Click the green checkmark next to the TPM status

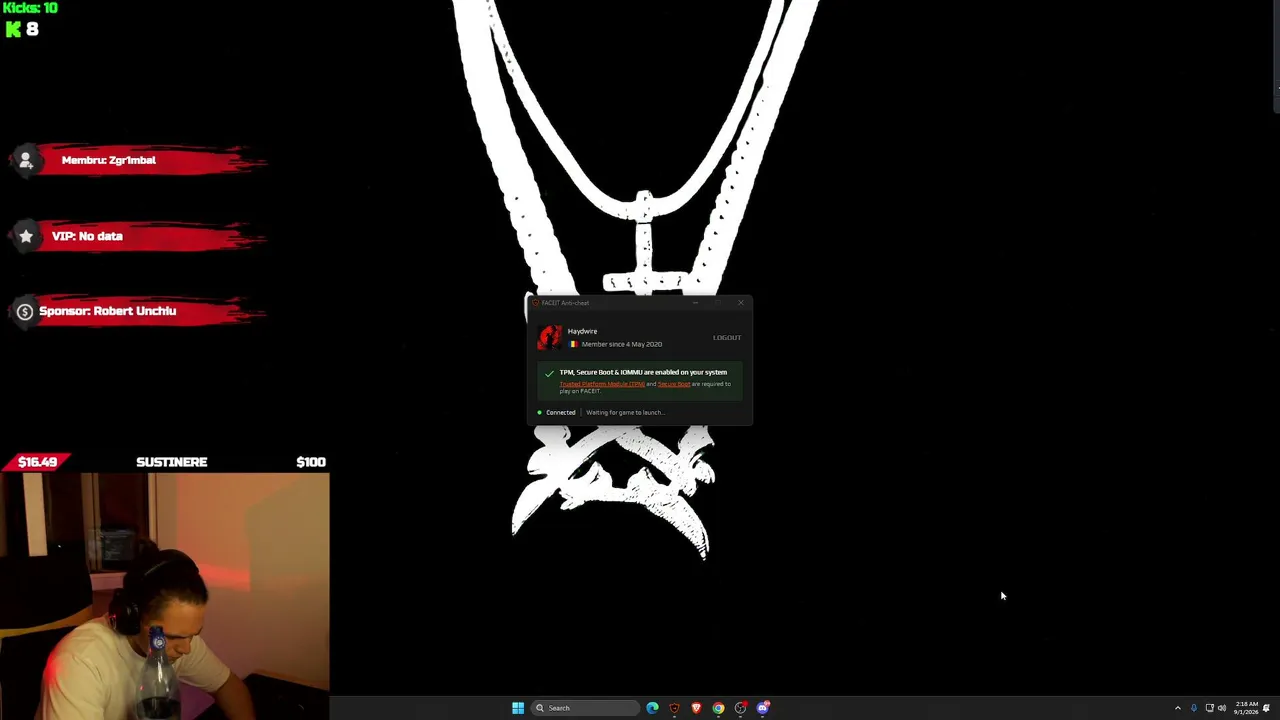coord(549,374)
